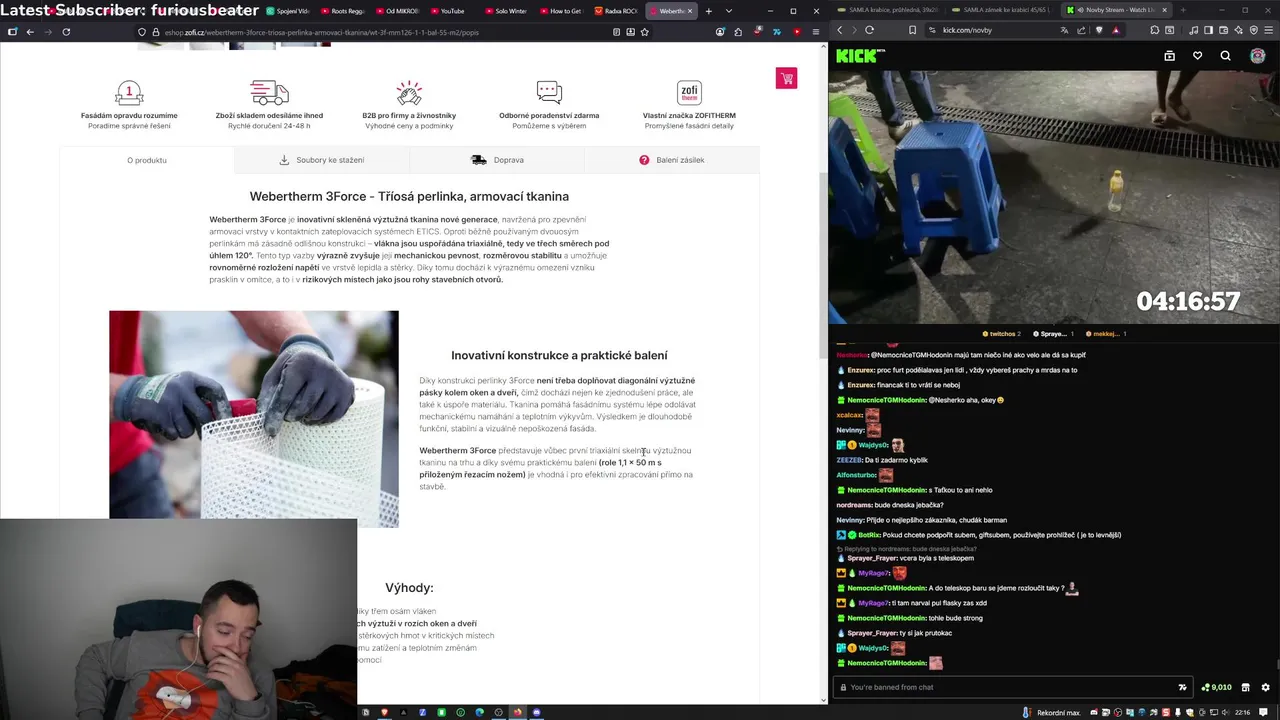Expand the tab list dropdown in left browser
Image resolution: width=1280 pixels, height=720 pixels.
point(728,11)
